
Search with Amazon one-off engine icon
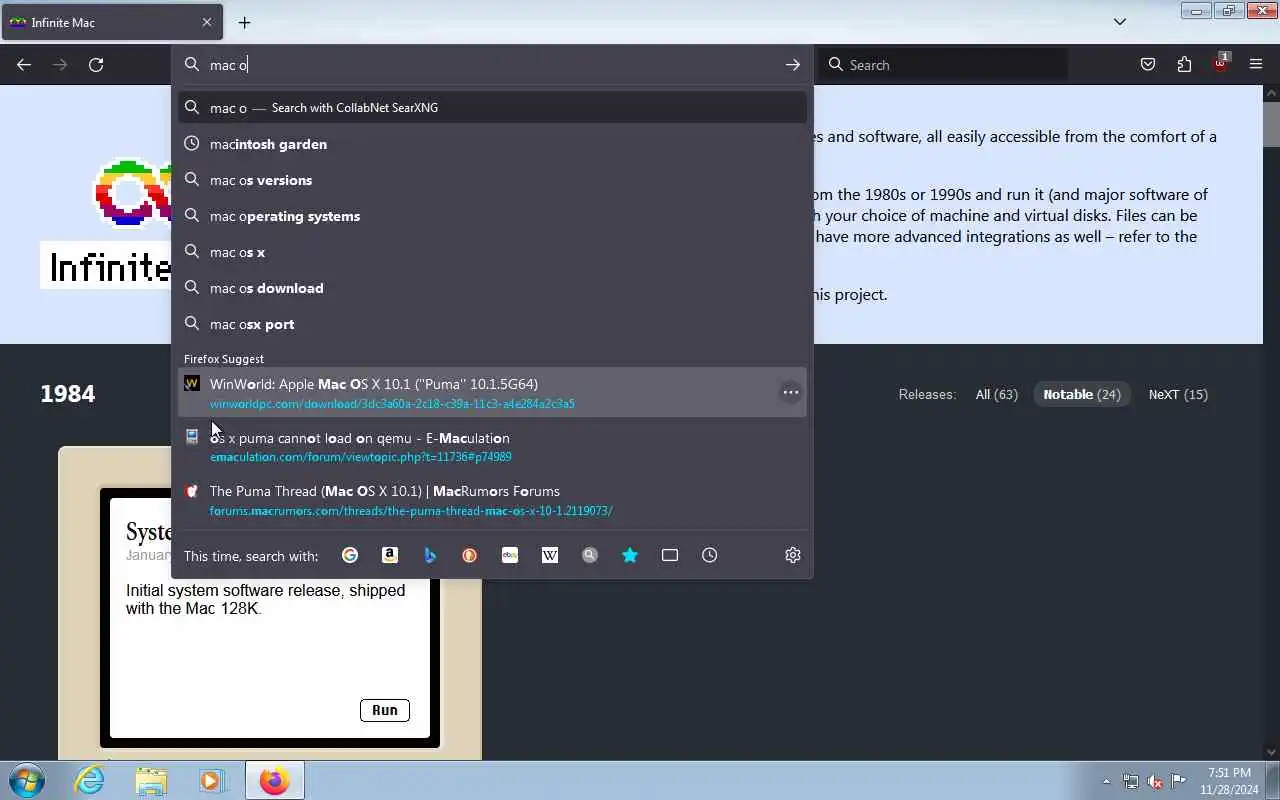tap(390, 555)
